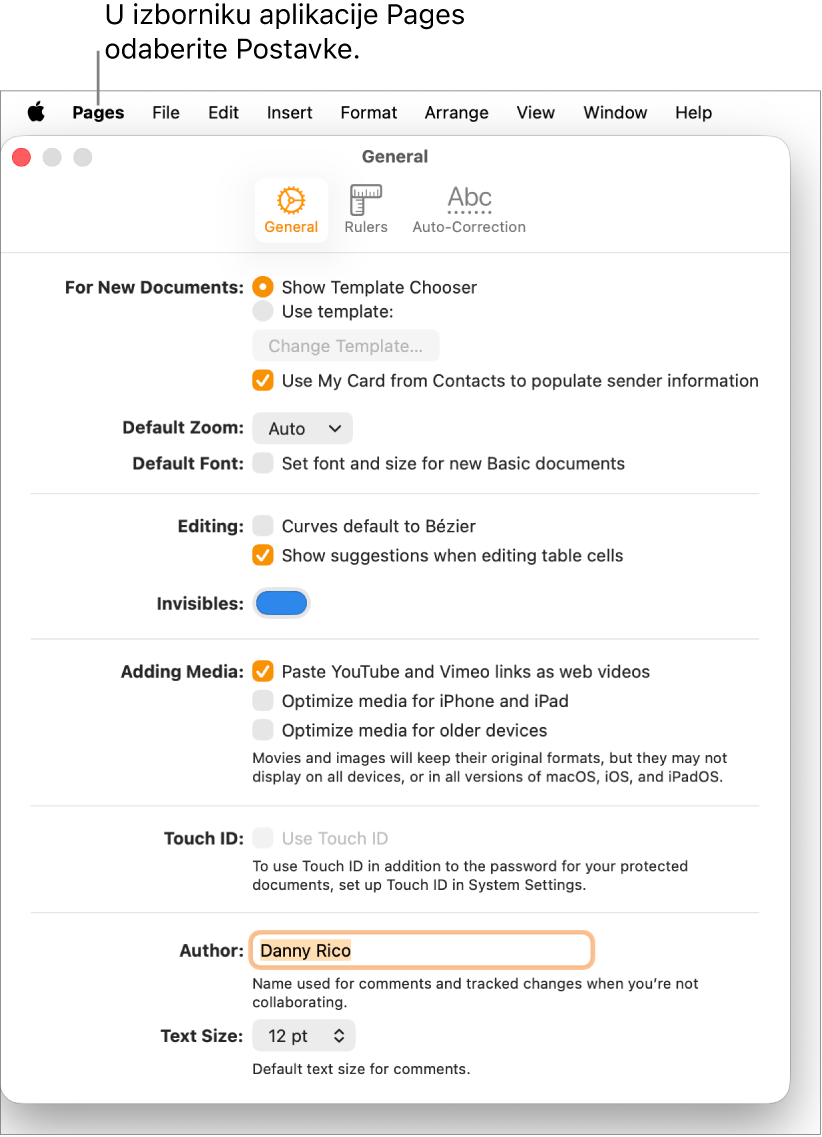Open the Format menu
This screenshot has width=822, height=1137.
click(x=368, y=112)
